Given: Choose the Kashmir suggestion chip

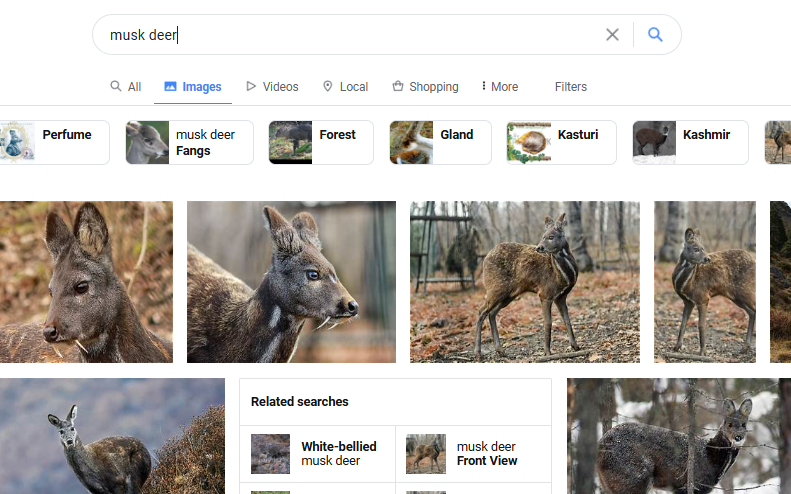Looking at the screenshot, I should [691, 142].
